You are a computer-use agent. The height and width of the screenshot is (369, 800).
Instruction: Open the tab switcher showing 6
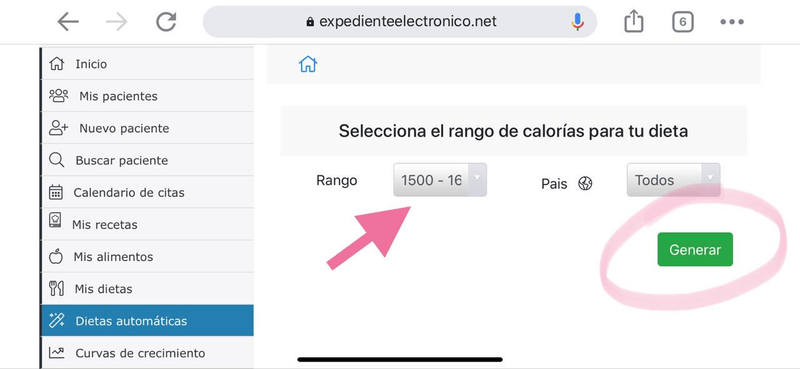tap(683, 22)
